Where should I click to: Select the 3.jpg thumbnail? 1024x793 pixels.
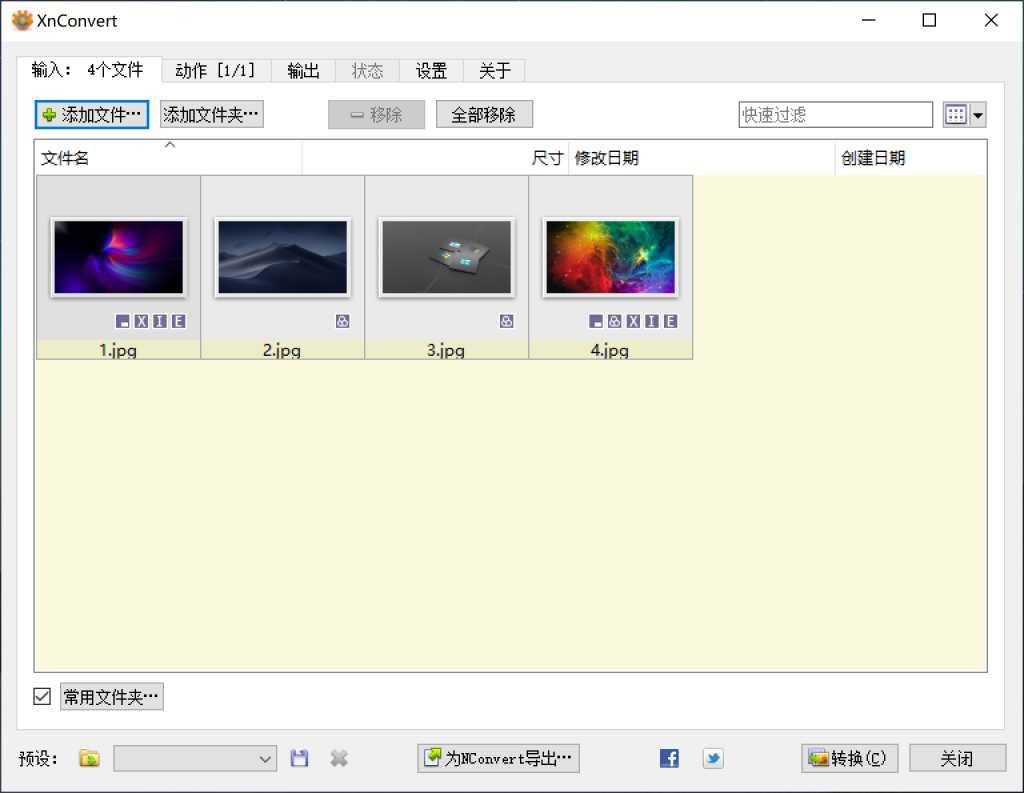[447, 257]
